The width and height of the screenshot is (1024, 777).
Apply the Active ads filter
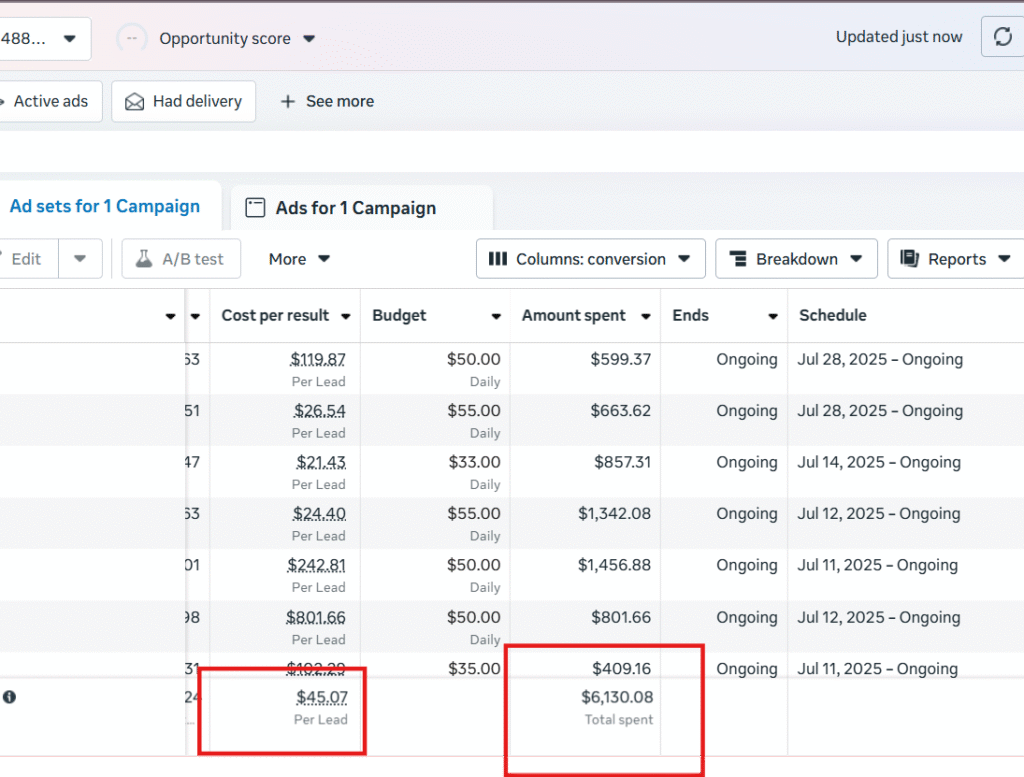tap(50, 101)
